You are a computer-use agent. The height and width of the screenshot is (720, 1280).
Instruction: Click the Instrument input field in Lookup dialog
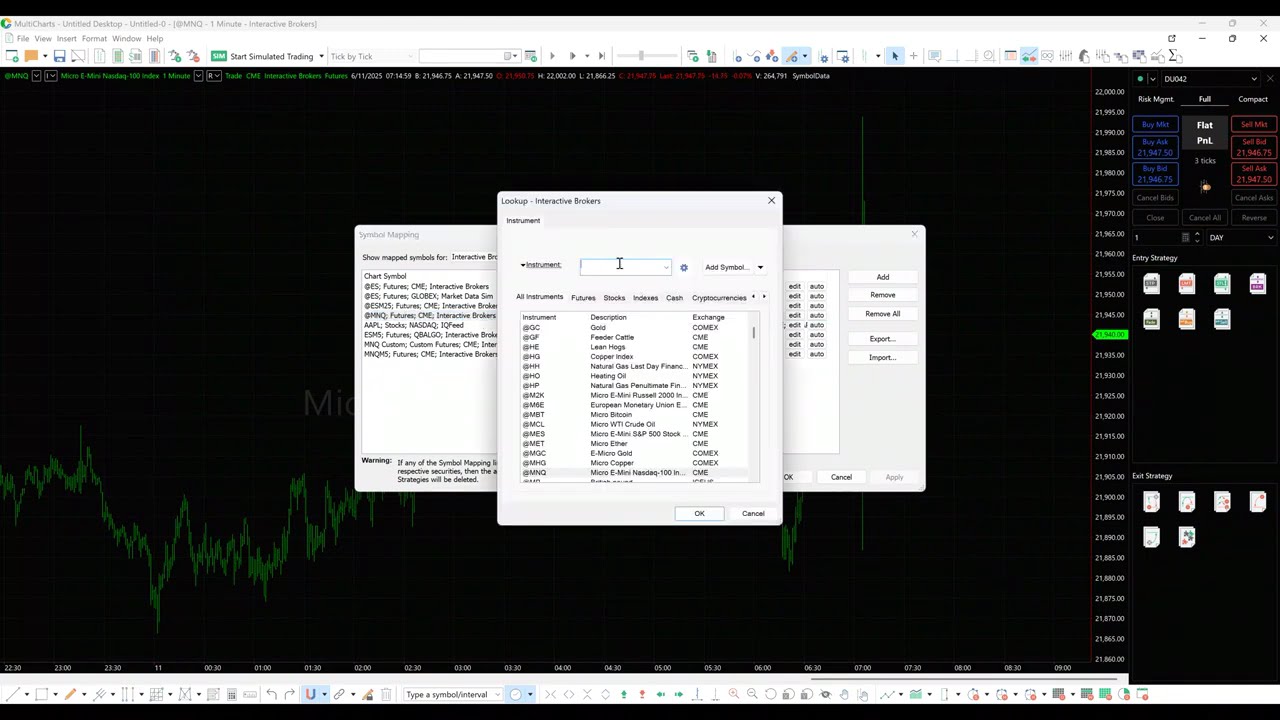625,267
